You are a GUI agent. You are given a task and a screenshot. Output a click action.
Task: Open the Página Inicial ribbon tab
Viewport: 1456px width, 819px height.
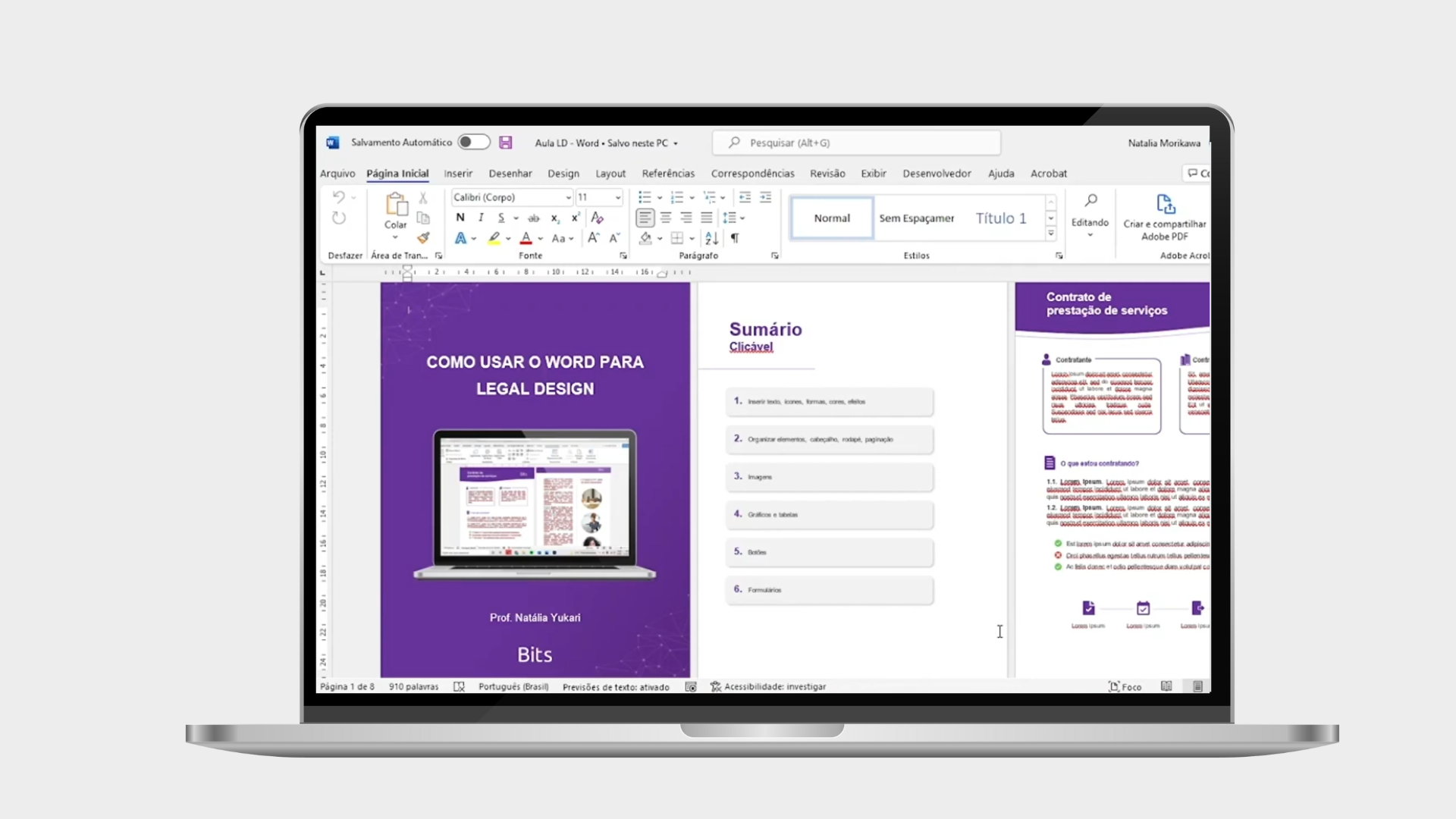tap(397, 173)
